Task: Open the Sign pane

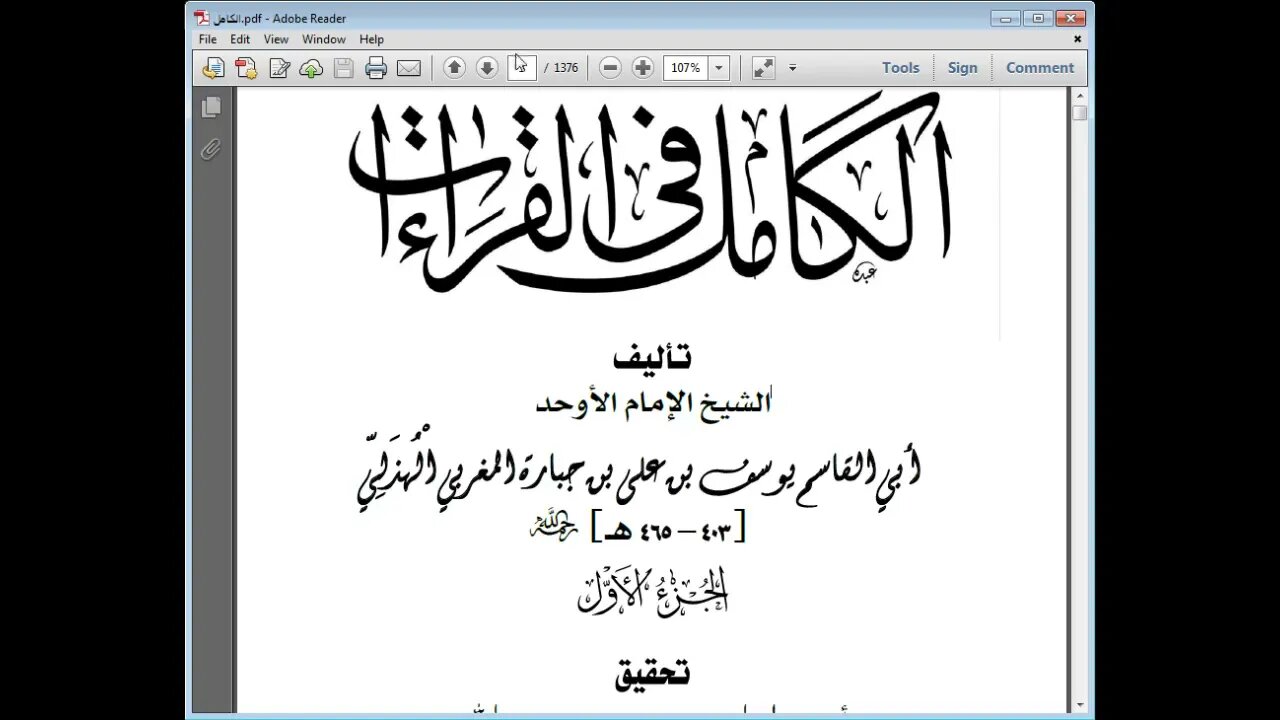Action: tap(962, 68)
